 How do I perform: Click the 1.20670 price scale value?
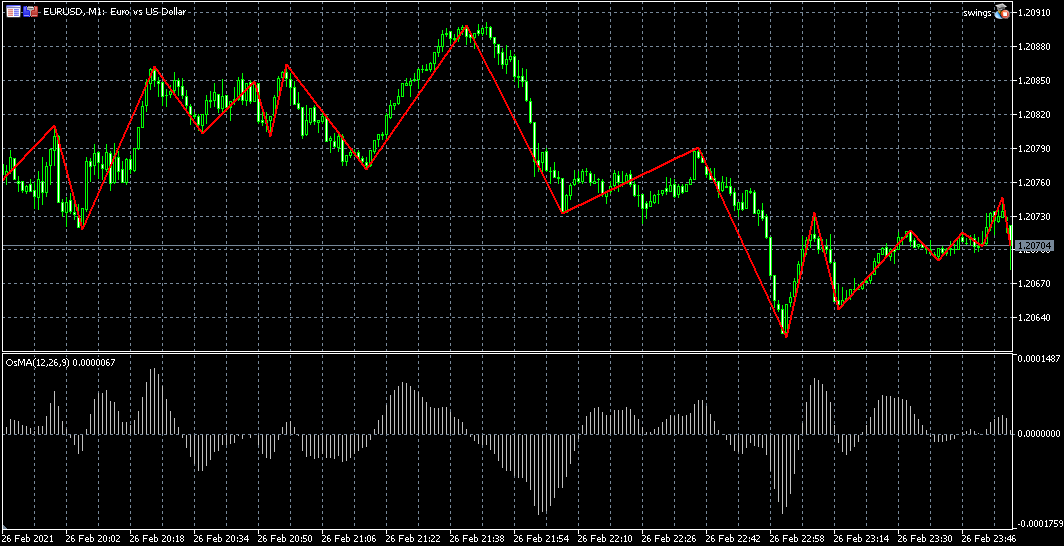(1035, 283)
